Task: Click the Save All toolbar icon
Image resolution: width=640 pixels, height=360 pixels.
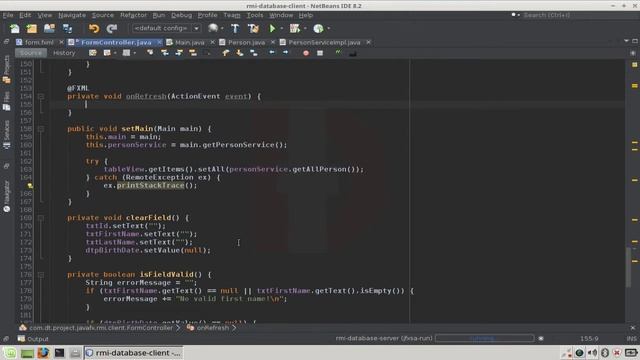Action: point(67,28)
